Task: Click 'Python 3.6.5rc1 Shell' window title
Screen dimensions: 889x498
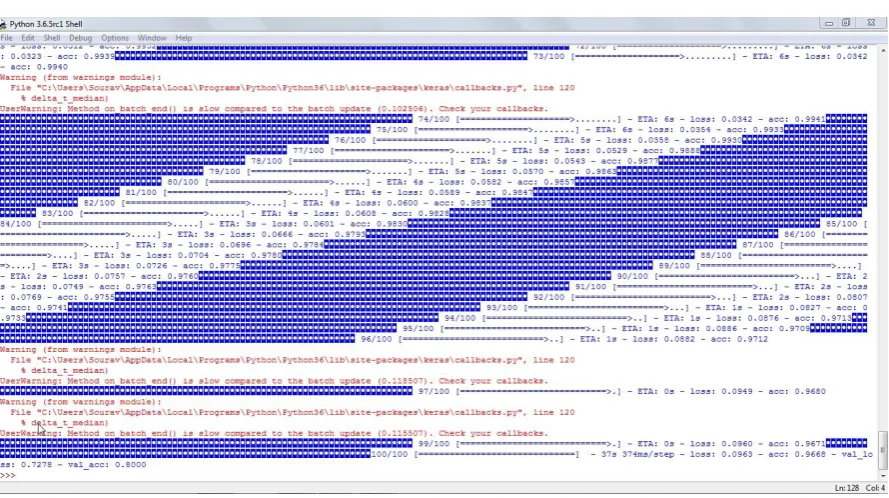Action: pos(46,24)
